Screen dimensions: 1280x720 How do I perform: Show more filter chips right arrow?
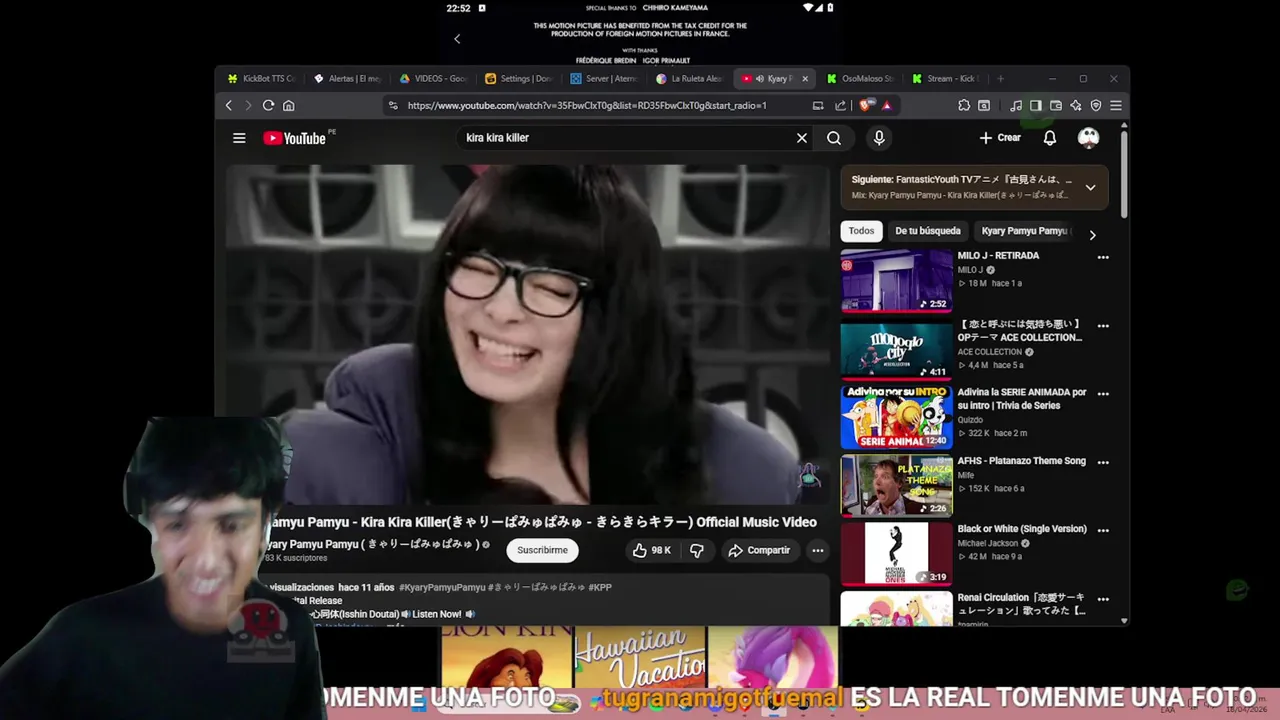click(1092, 235)
